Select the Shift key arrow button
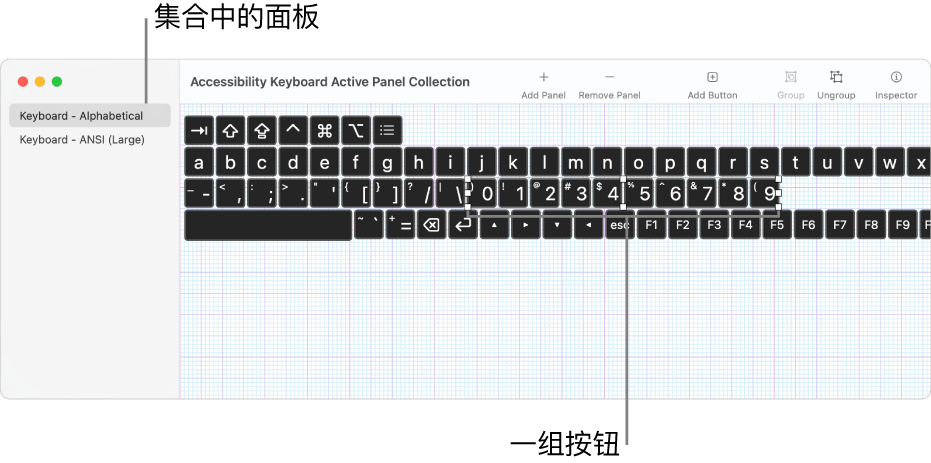Screen dimensions: 931x463 pyautogui.click(x=230, y=131)
